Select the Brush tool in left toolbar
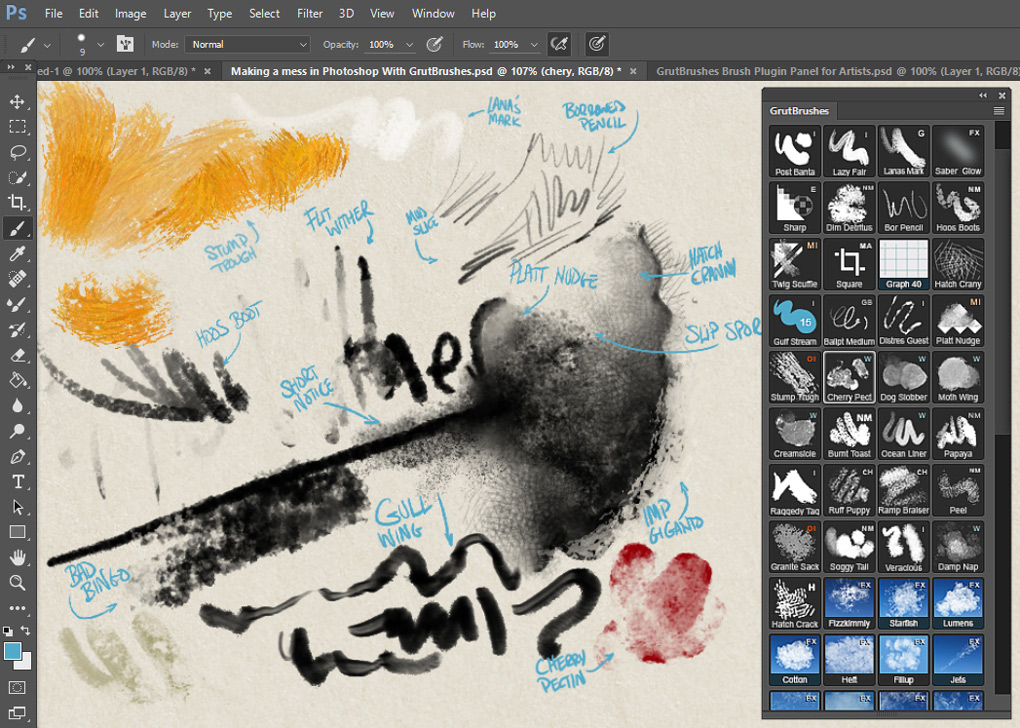The image size is (1020, 728). 18,228
